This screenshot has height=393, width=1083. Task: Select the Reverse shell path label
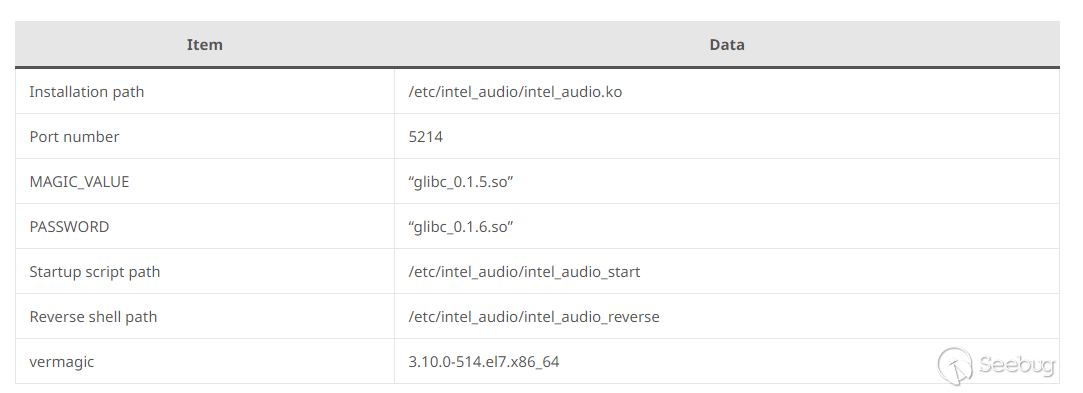[93, 317]
